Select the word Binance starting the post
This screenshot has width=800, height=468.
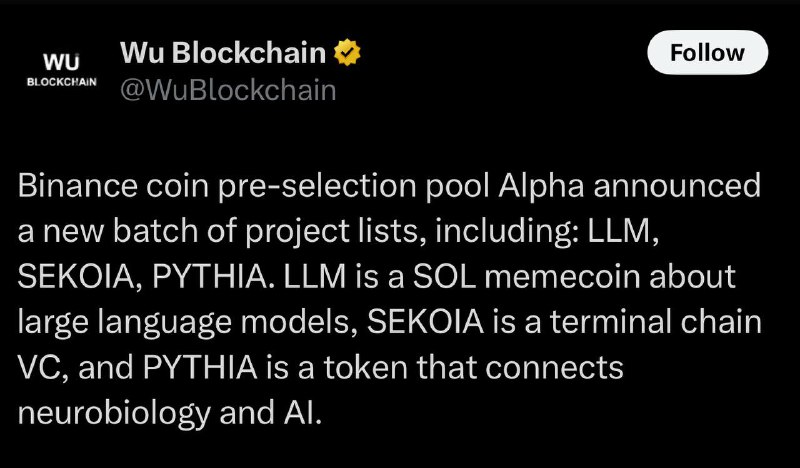coord(78,186)
